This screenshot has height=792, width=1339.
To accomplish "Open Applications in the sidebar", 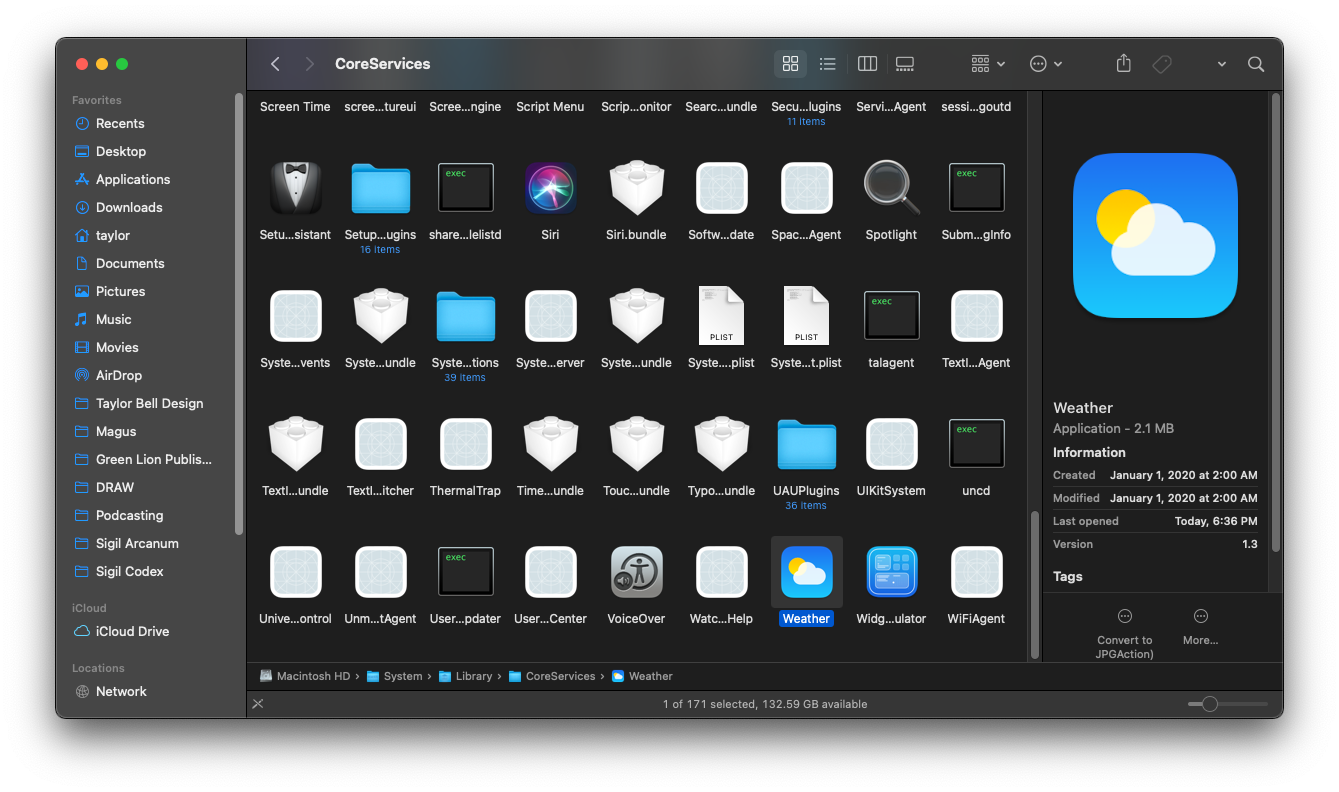I will [132, 179].
